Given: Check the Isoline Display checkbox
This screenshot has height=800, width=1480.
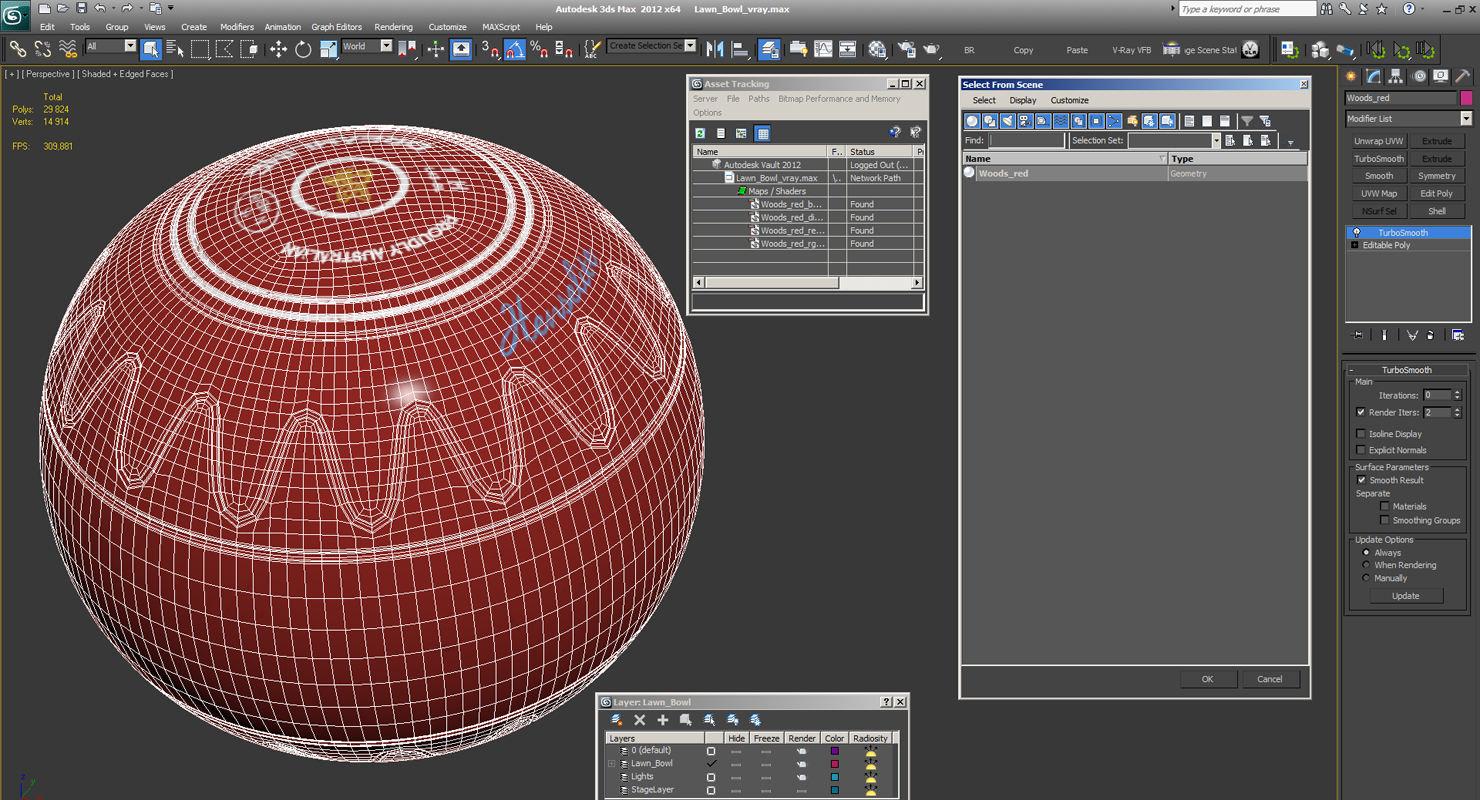Looking at the screenshot, I should pyautogui.click(x=1360, y=434).
